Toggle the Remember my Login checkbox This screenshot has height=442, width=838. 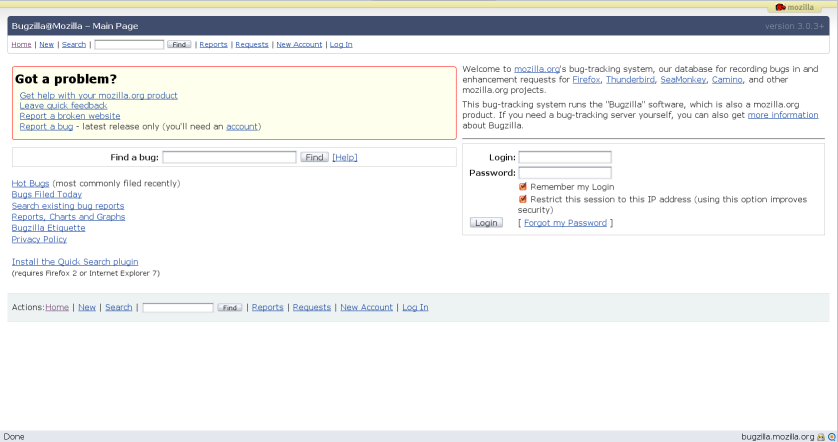point(523,187)
